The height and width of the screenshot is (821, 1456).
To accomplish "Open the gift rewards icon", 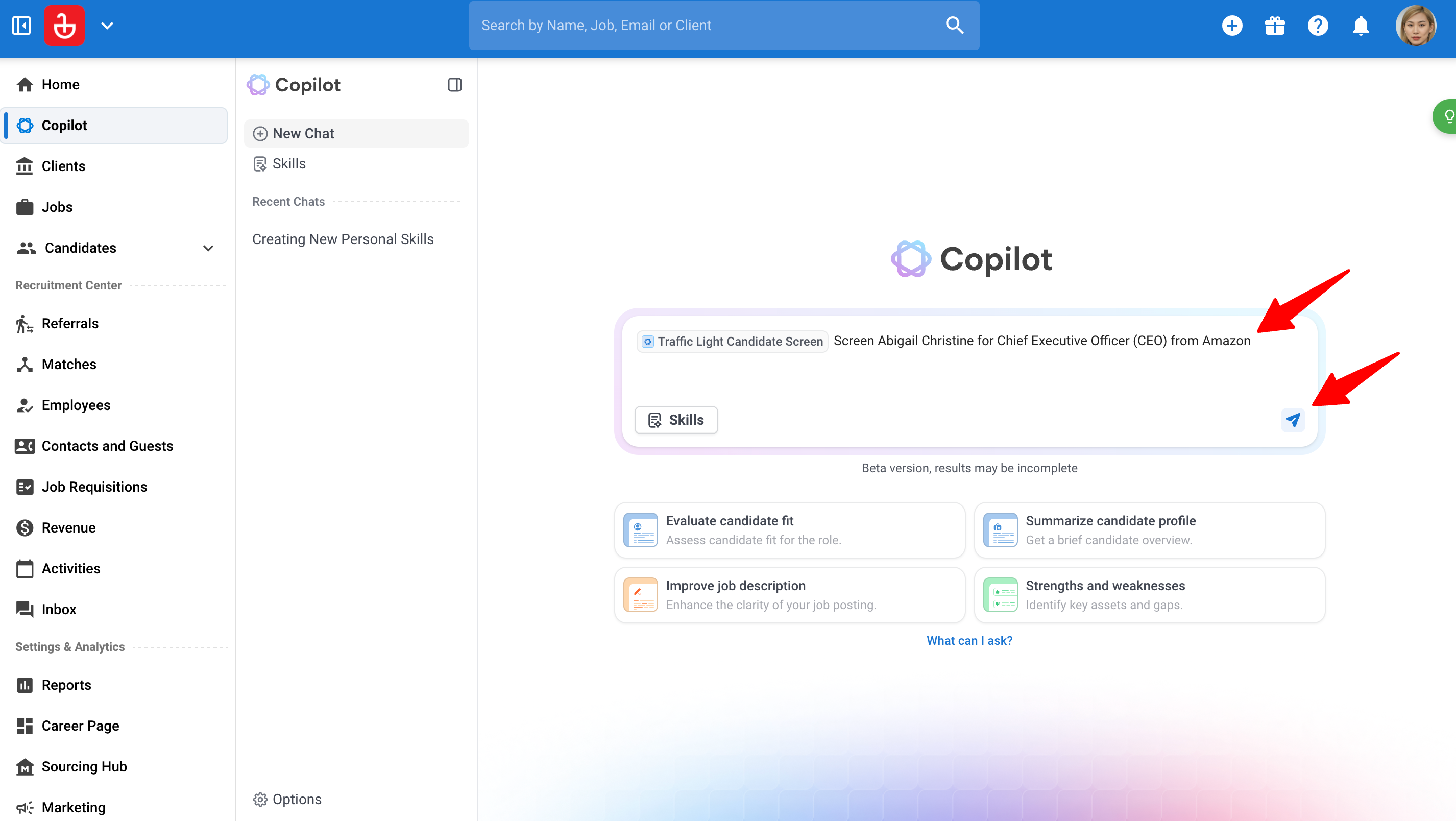I will coord(1275,26).
